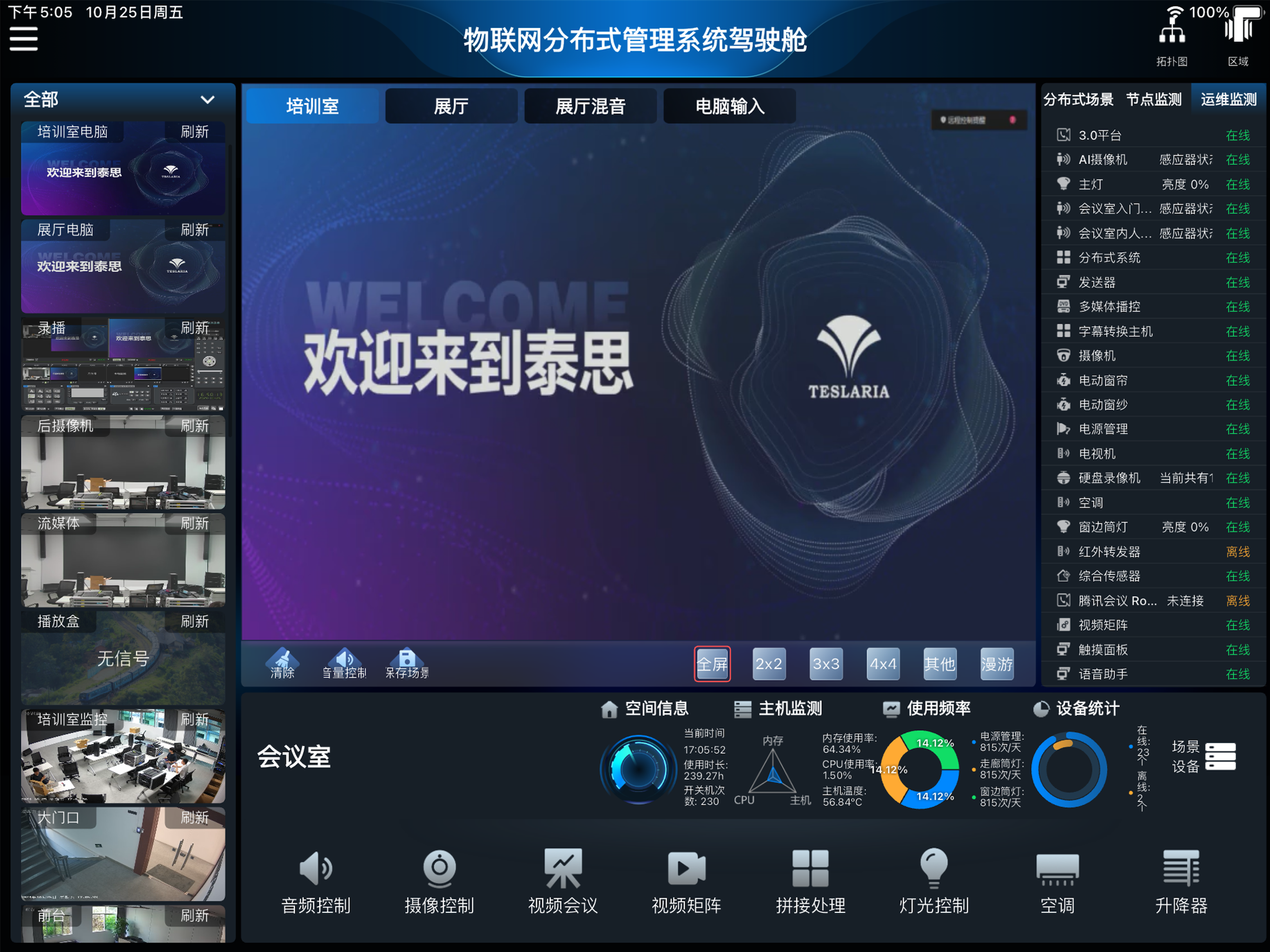Click the 3.0平台 row icon
The width and height of the screenshot is (1270, 952).
[1063, 135]
